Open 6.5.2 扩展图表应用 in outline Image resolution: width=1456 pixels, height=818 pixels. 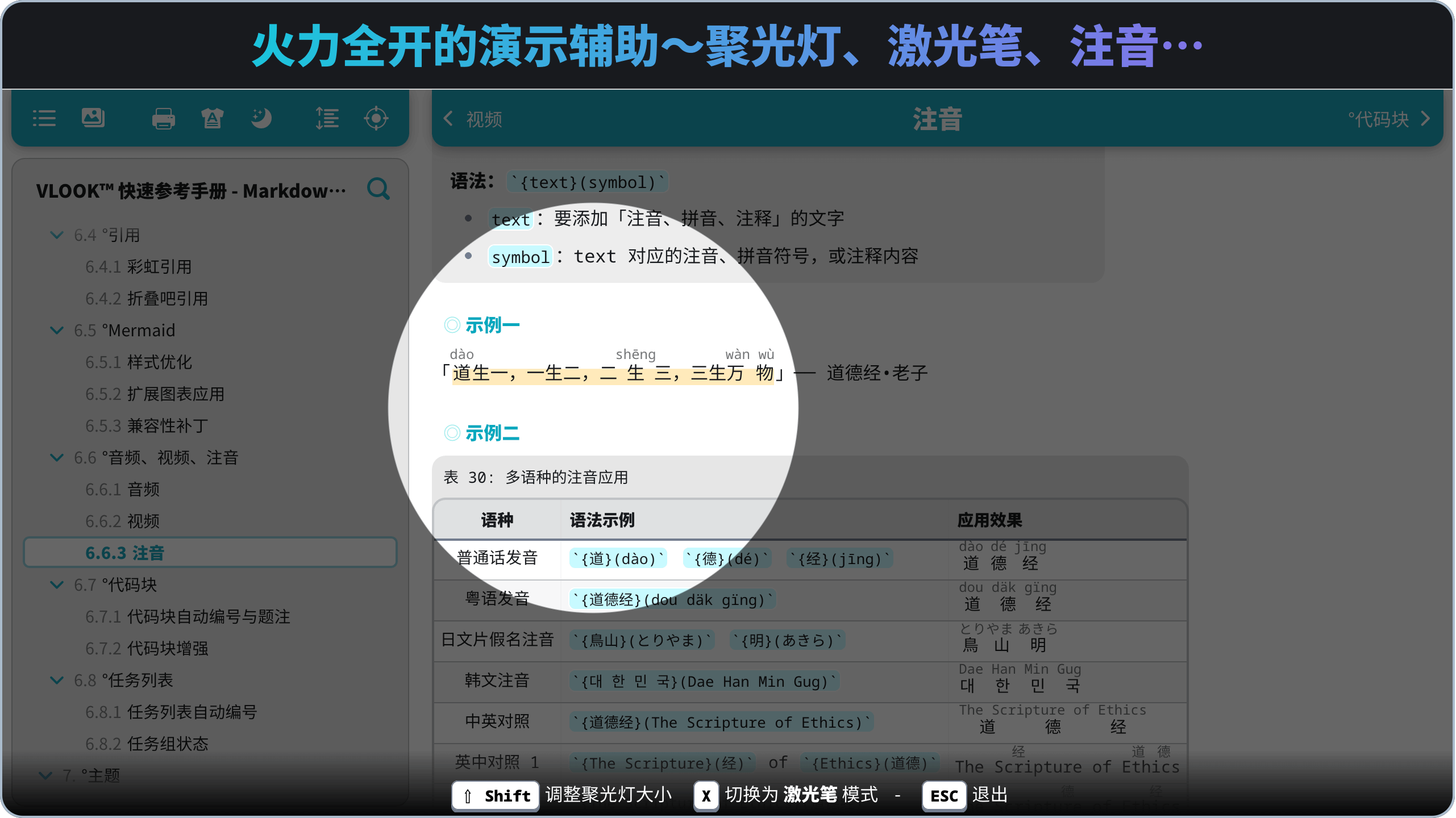pyautogui.click(x=155, y=394)
